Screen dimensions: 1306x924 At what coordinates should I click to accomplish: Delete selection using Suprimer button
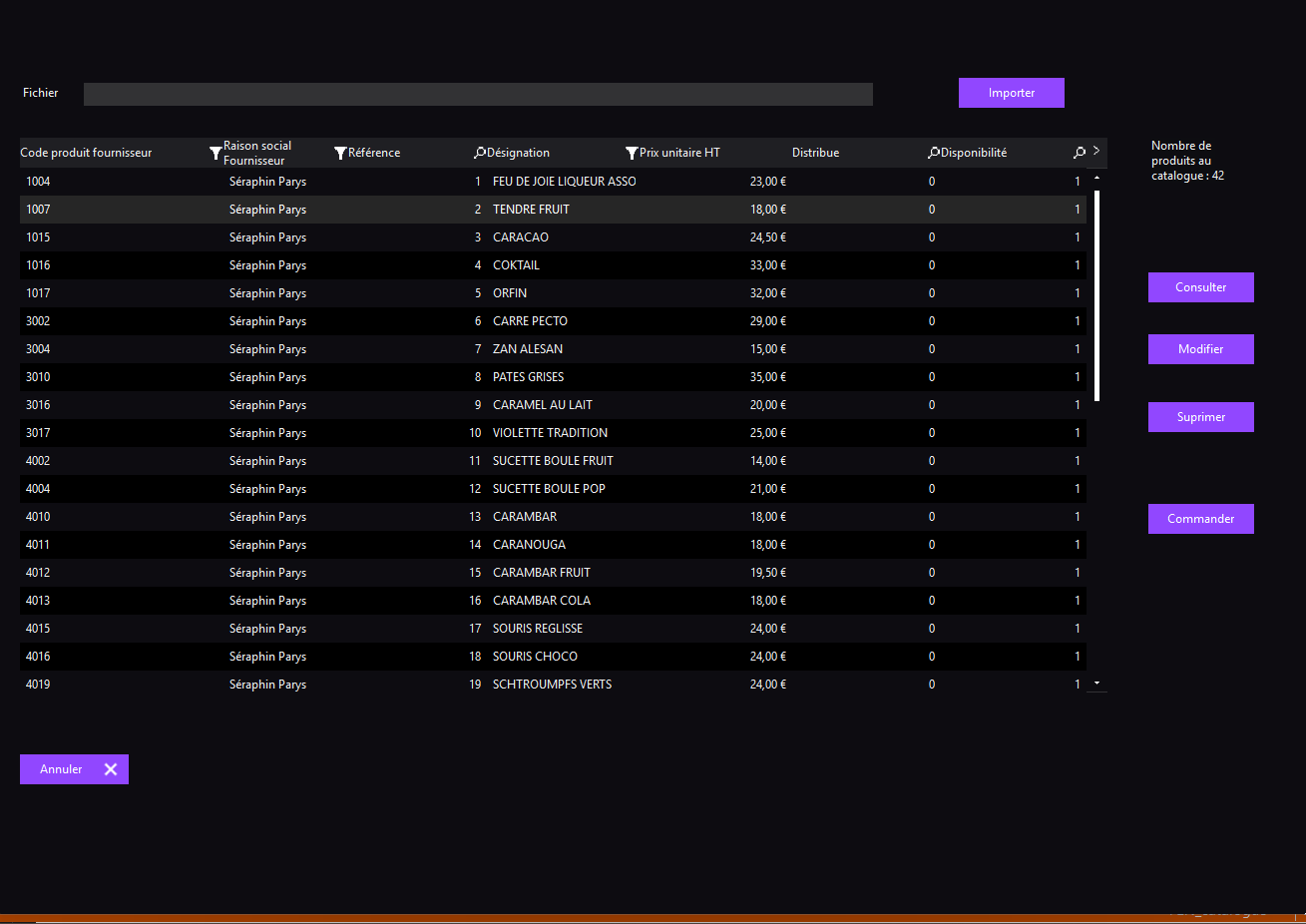point(1200,417)
